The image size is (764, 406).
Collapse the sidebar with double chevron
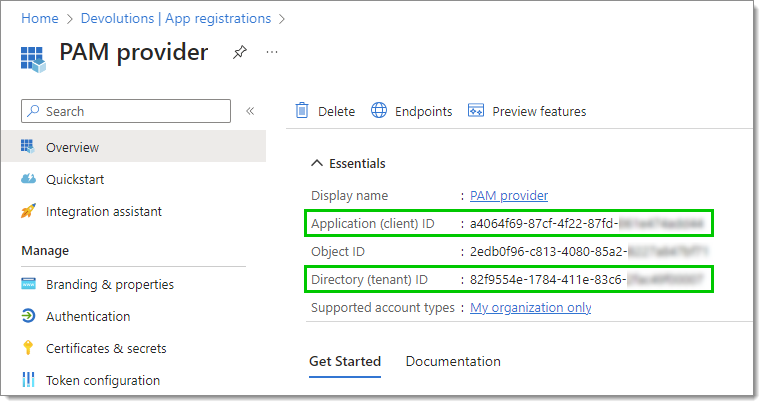[250, 111]
